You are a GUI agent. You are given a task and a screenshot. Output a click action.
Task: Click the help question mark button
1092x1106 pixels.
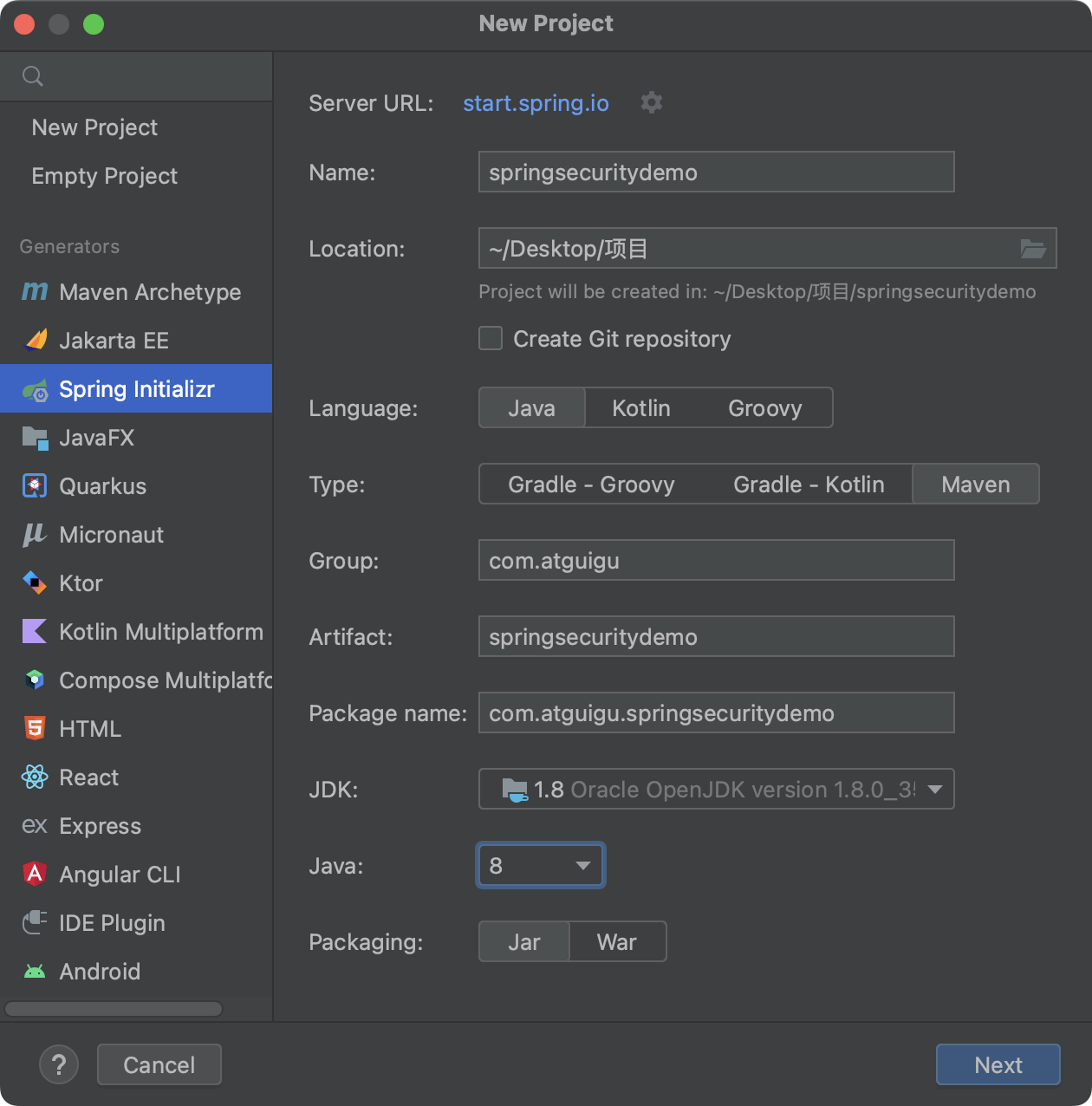click(x=59, y=1064)
